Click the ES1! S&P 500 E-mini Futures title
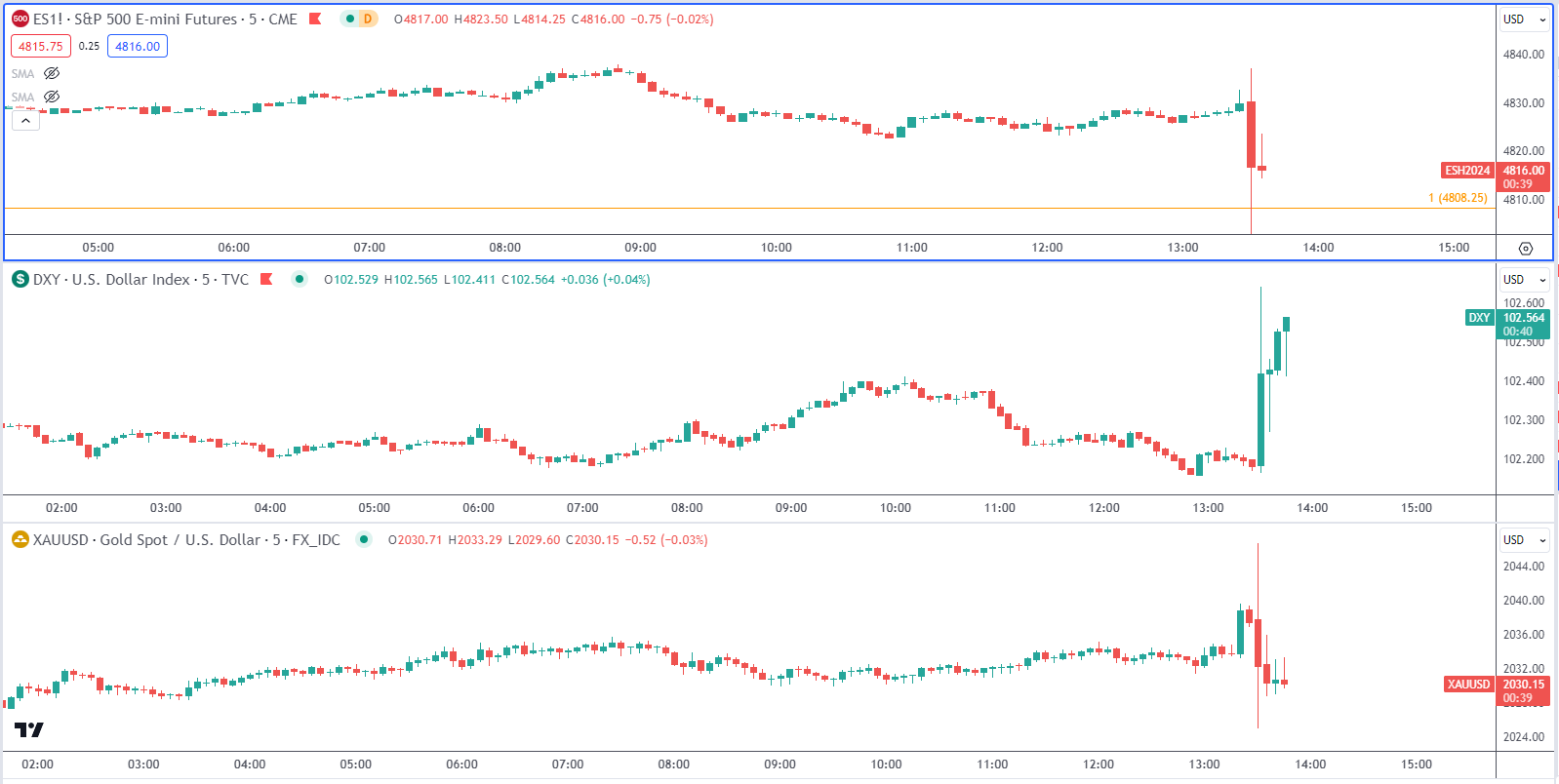 [165, 19]
